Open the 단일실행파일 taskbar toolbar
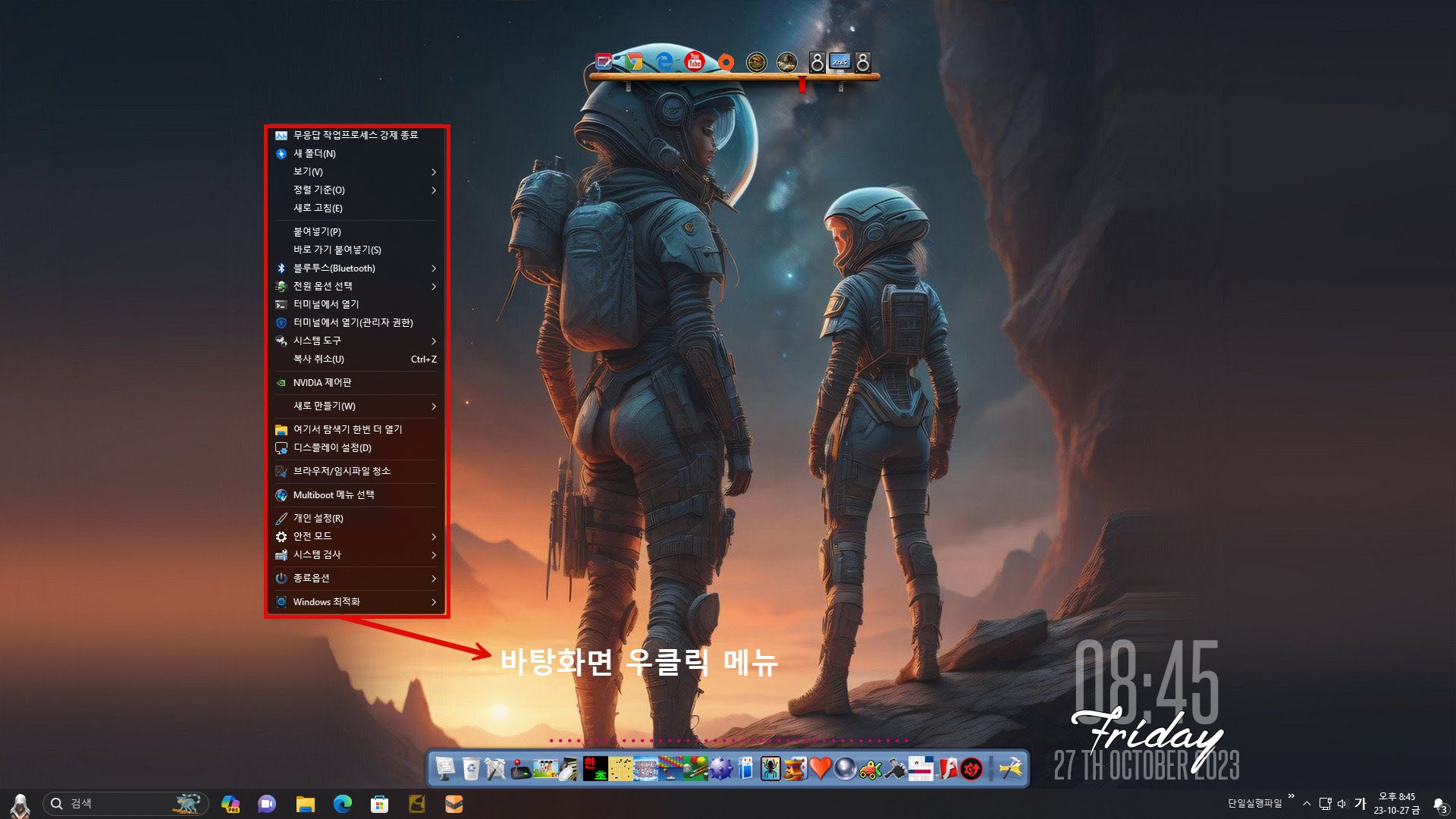The height and width of the screenshot is (819, 1456). pos(1255,803)
